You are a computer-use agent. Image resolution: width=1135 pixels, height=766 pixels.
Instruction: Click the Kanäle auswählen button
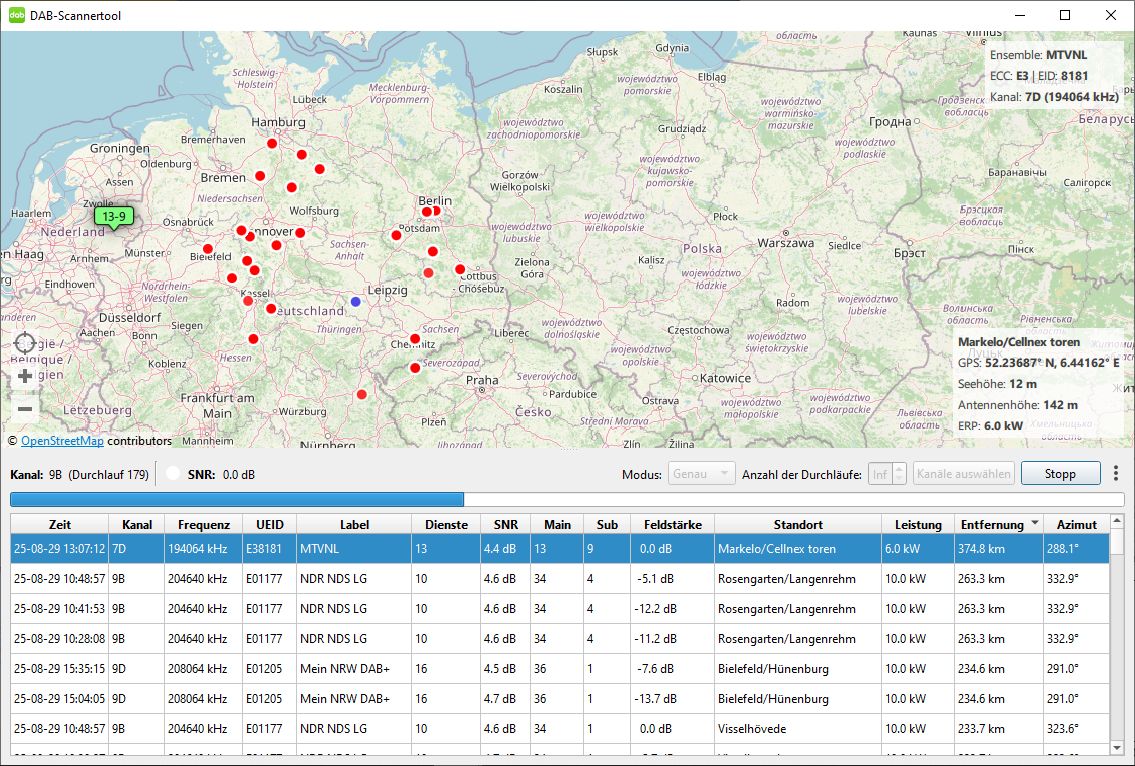tap(963, 474)
